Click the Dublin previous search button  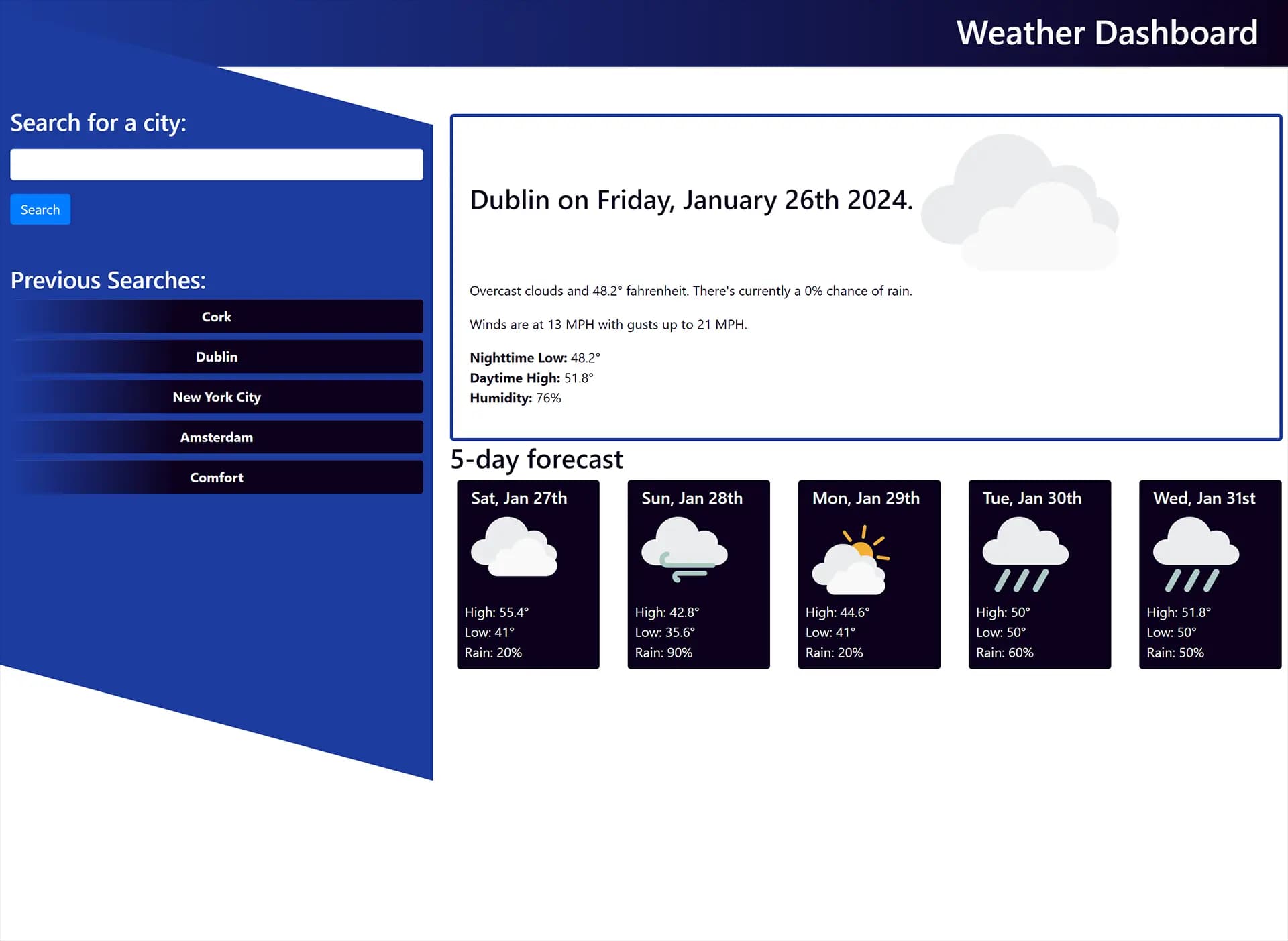[216, 356]
